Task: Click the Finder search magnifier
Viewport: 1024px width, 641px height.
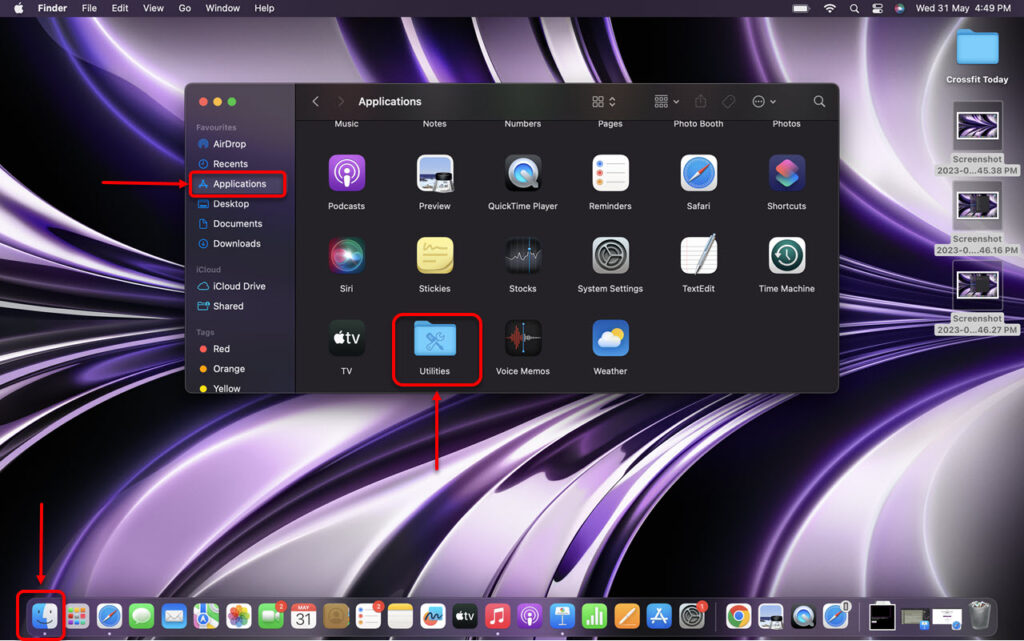Action: pyautogui.click(x=819, y=101)
